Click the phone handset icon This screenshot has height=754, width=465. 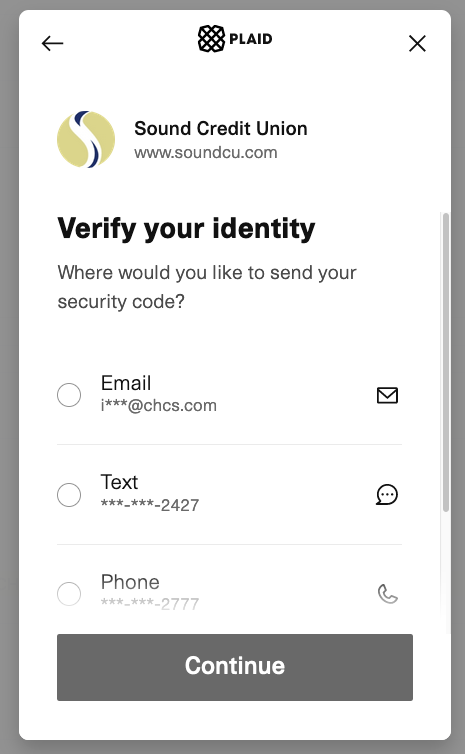coord(388,594)
